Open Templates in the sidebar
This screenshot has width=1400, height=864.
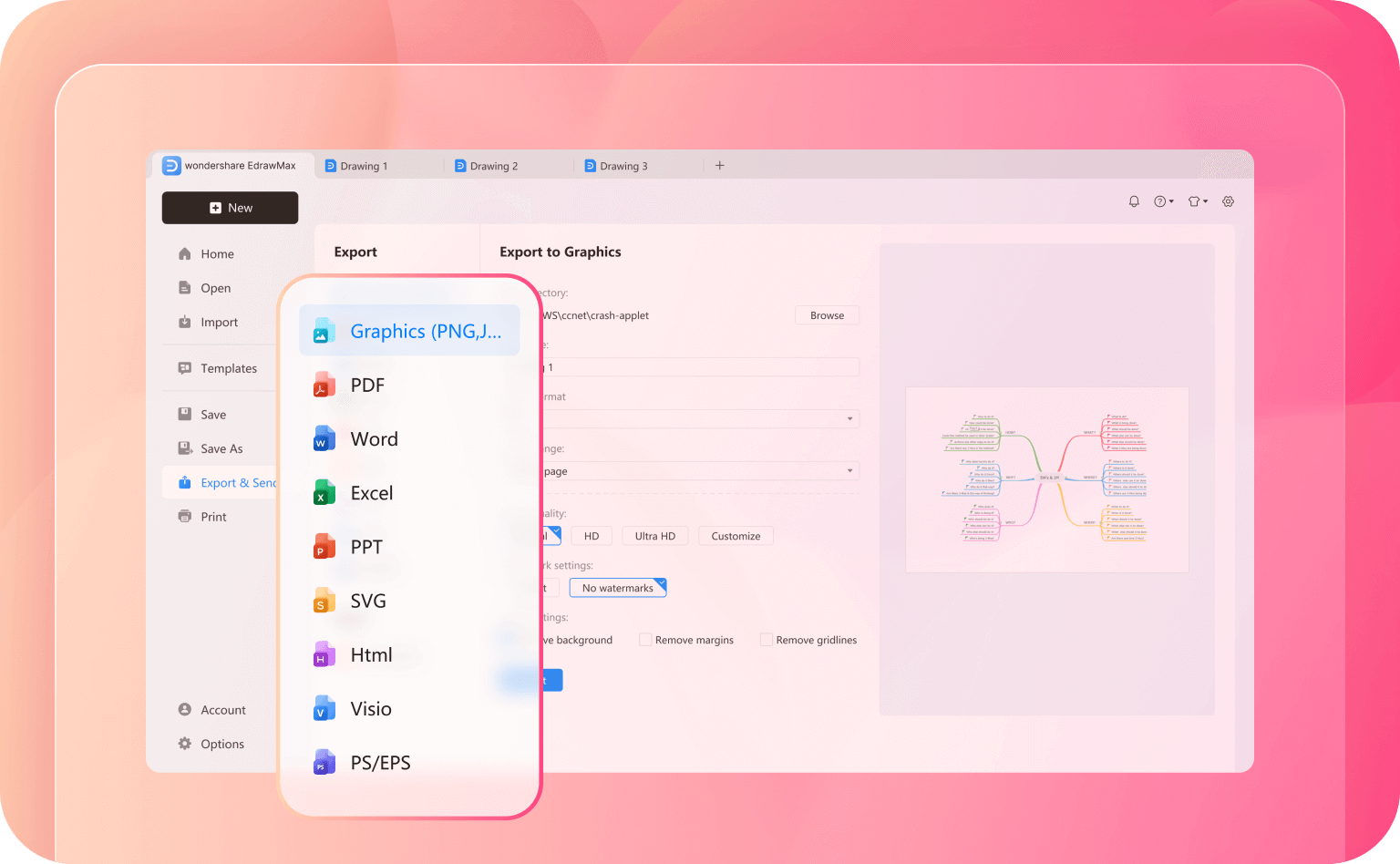click(228, 368)
